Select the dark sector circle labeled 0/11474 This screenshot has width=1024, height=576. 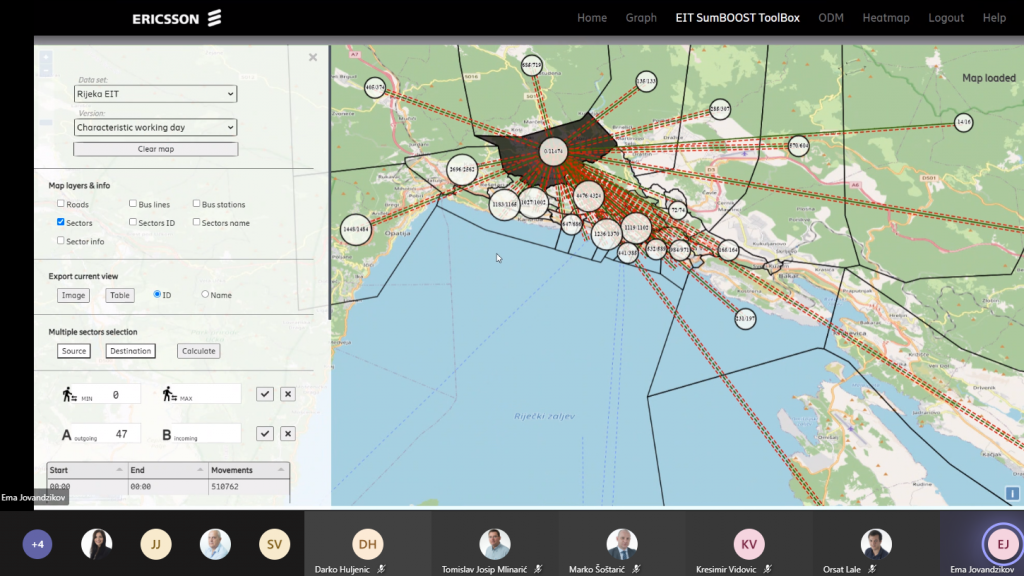coord(553,152)
